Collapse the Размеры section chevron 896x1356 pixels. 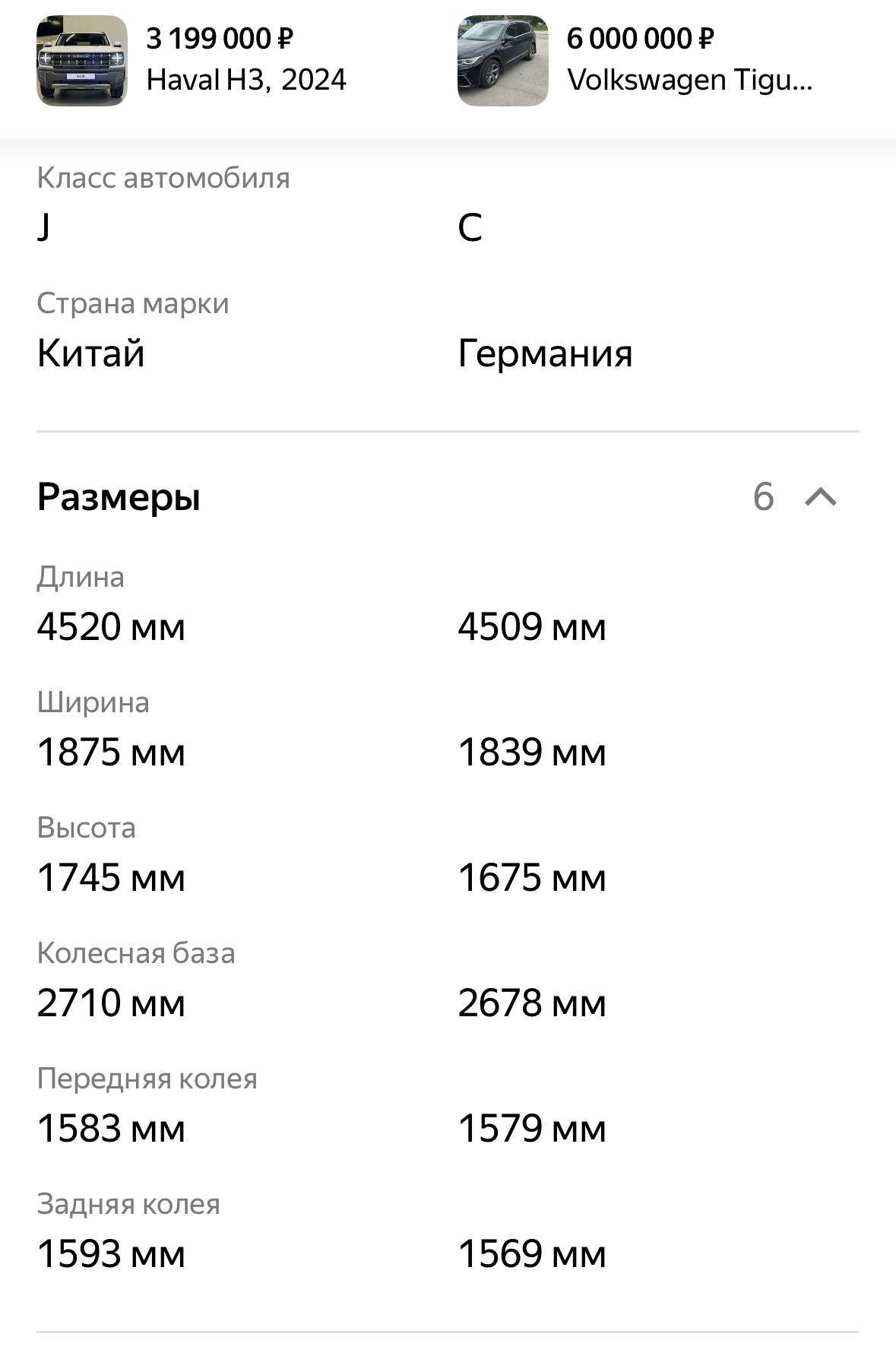point(821,497)
